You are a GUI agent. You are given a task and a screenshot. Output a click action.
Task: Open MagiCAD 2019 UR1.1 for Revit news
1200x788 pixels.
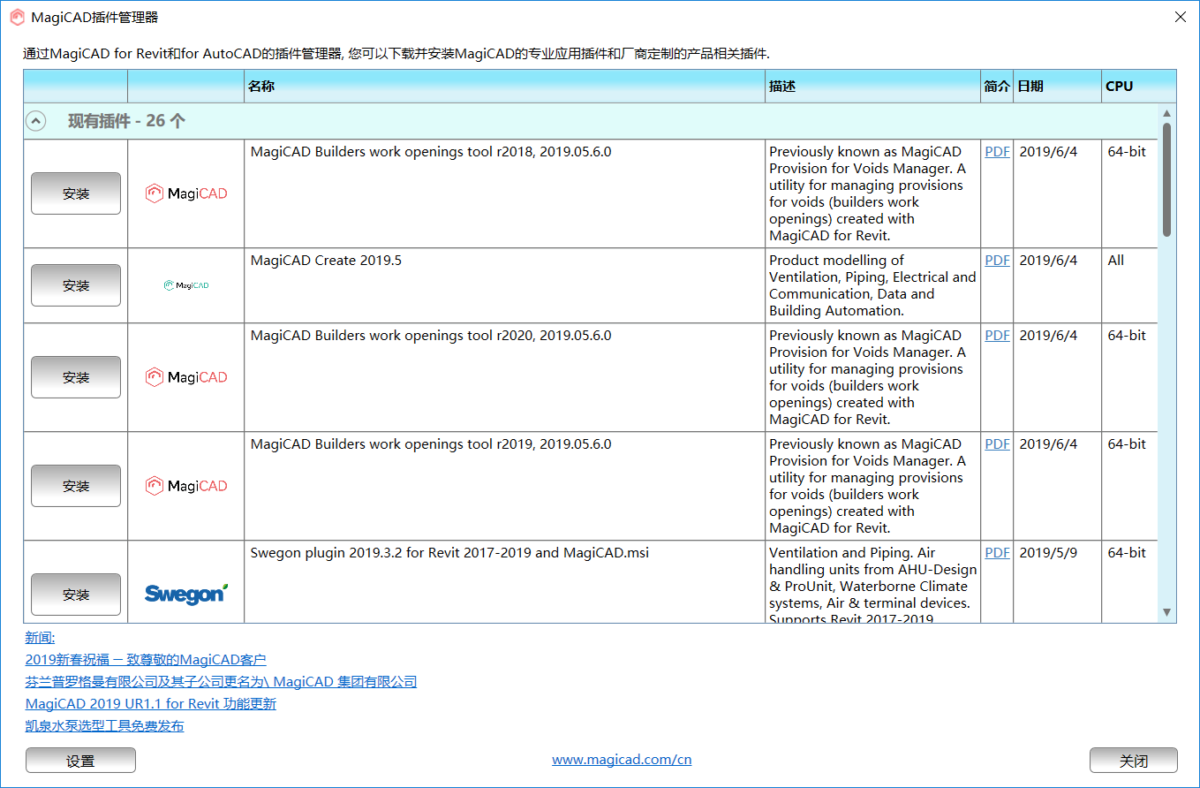pyautogui.click(x=151, y=704)
